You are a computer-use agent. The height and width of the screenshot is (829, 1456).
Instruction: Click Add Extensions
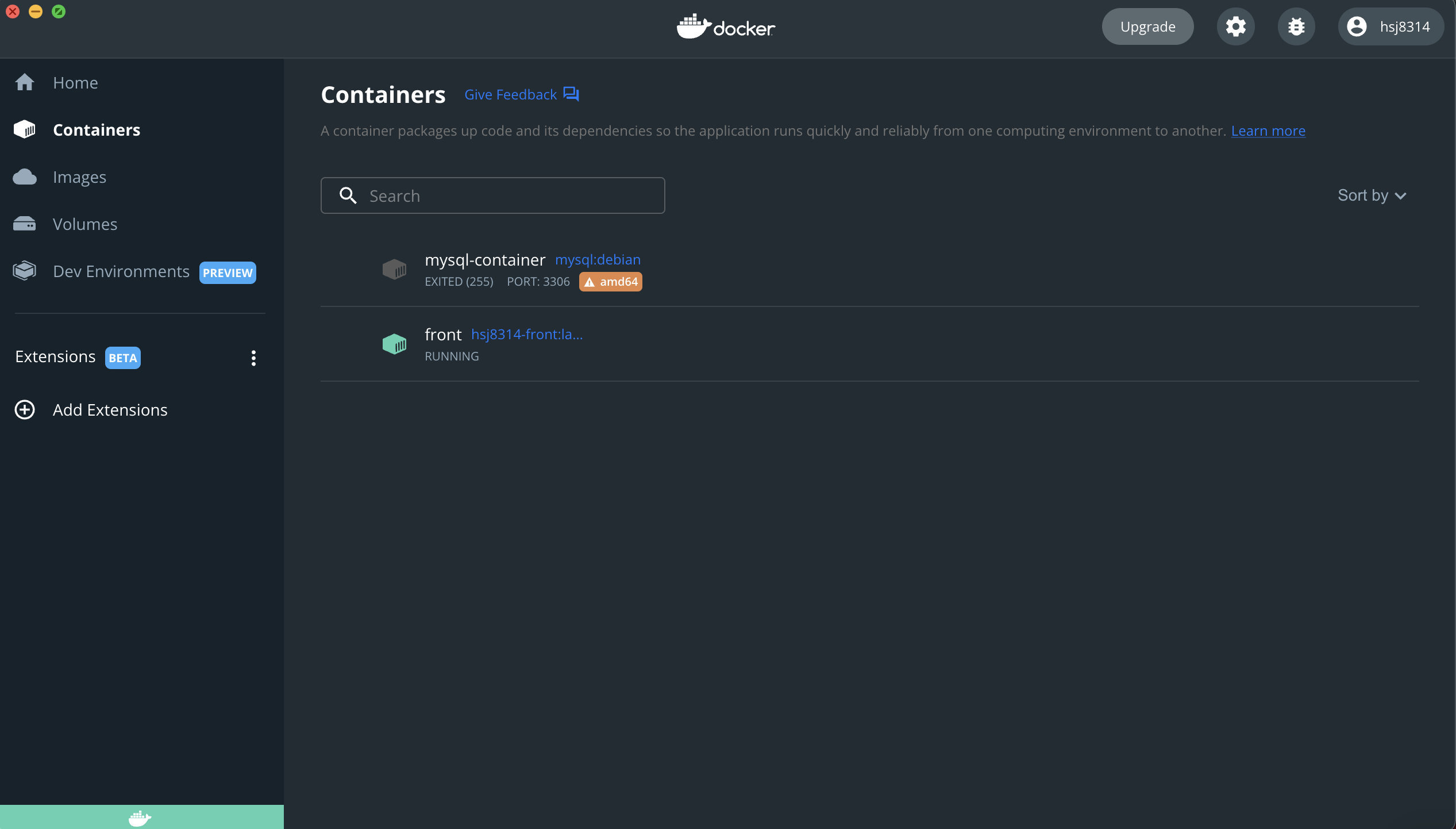click(110, 410)
